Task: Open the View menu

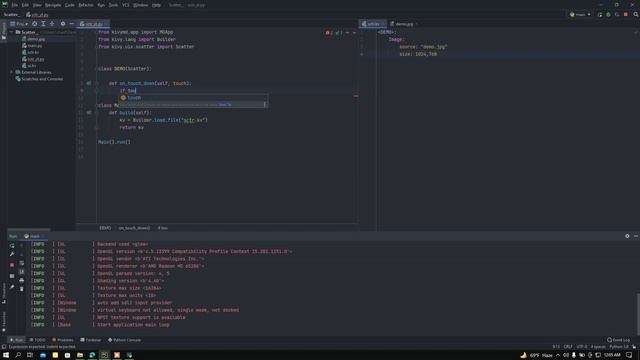Action: coord(37,5)
